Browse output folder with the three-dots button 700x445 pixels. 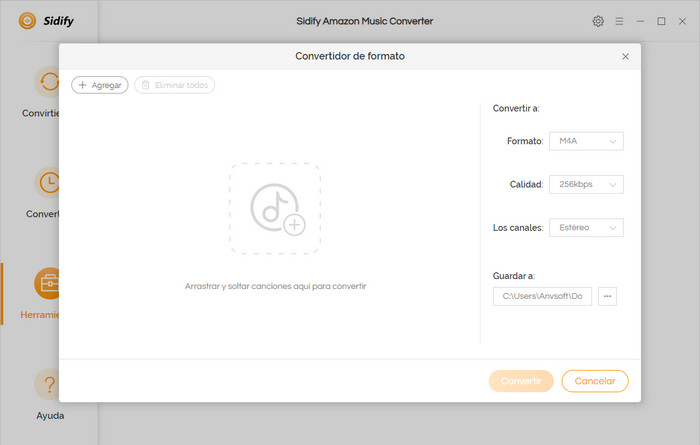point(607,296)
